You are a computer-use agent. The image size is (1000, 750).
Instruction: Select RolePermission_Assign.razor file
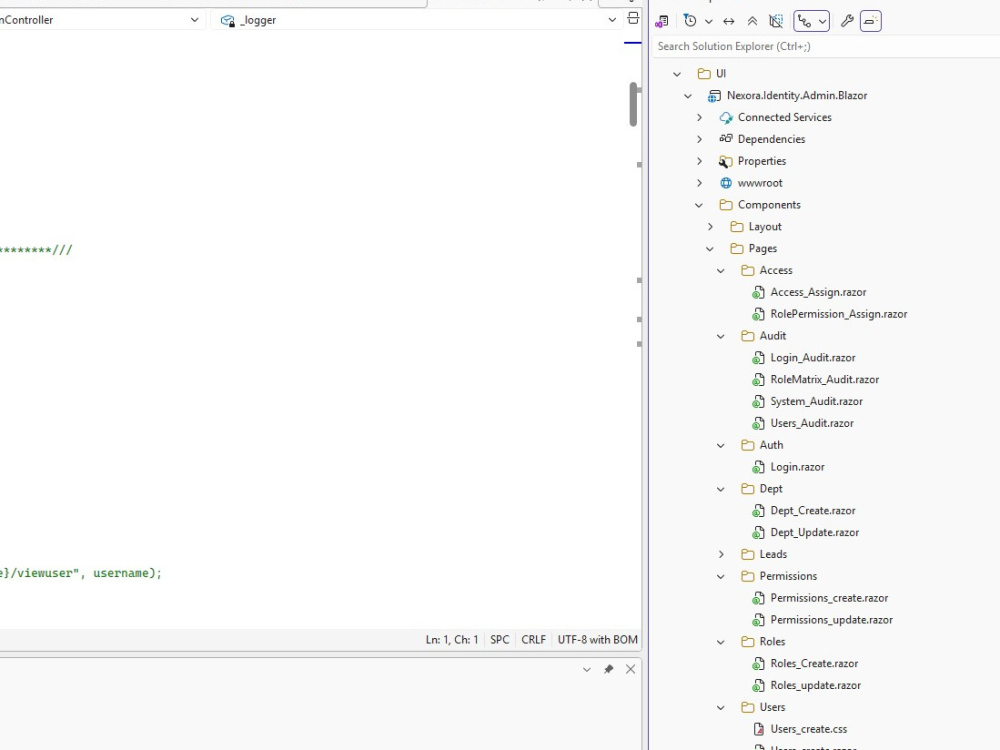click(839, 314)
